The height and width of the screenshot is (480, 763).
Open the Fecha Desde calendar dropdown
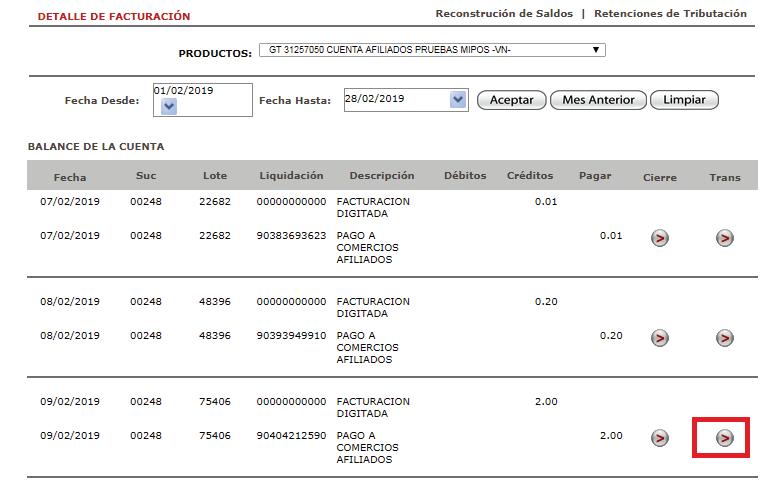pos(169,106)
